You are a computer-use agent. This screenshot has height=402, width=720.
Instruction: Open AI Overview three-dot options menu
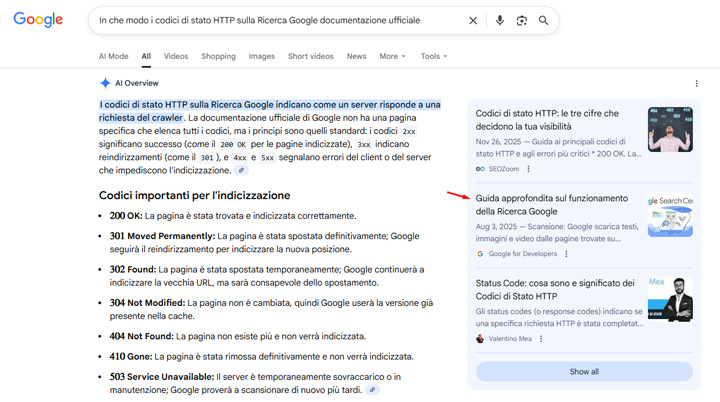click(697, 84)
